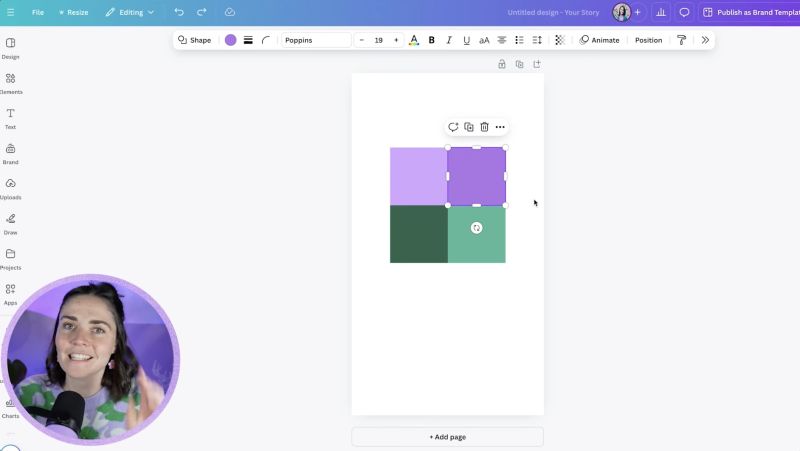Copy style with paint roller
800x451 pixels.
point(681,40)
